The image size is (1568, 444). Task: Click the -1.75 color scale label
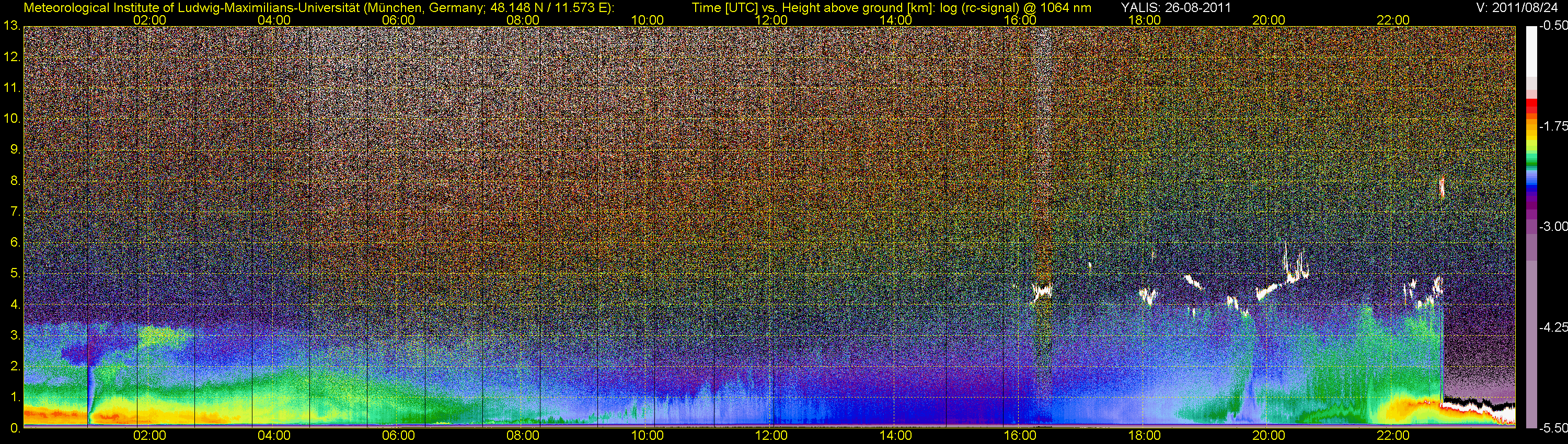pyautogui.click(x=1553, y=126)
